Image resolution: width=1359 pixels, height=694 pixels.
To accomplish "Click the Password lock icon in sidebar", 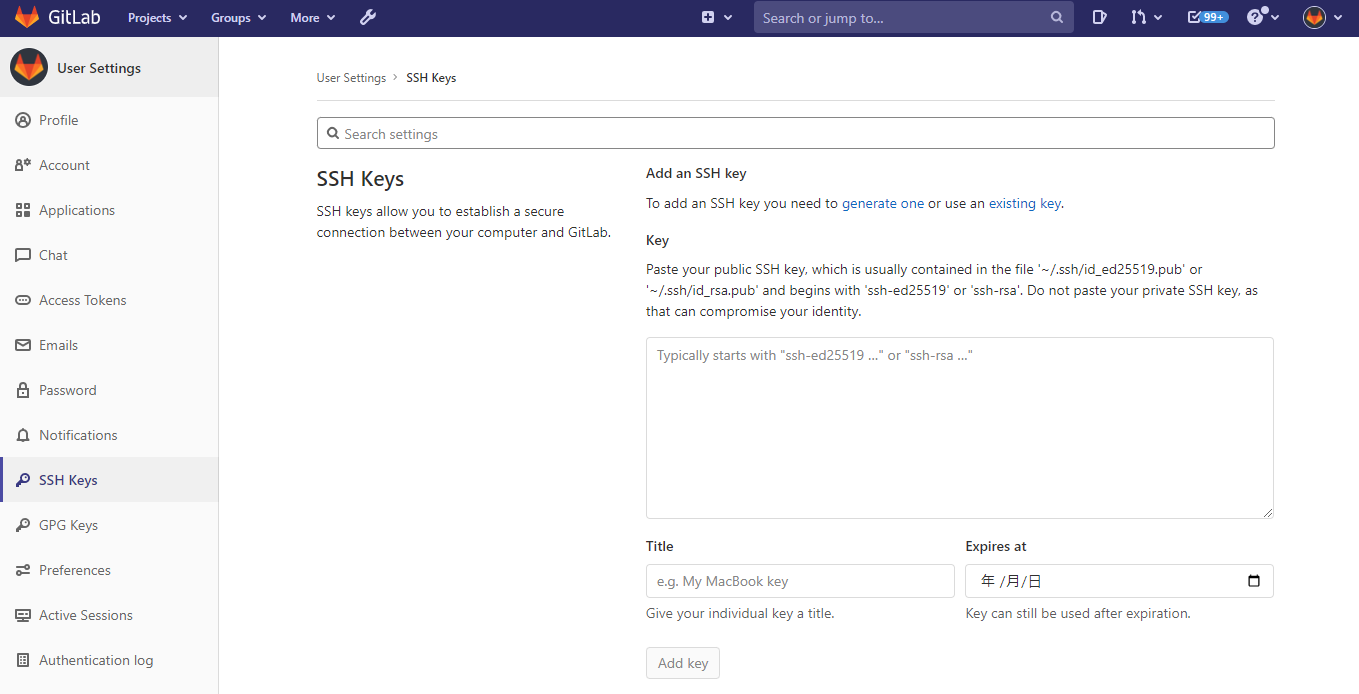I will click(x=22, y=389).
